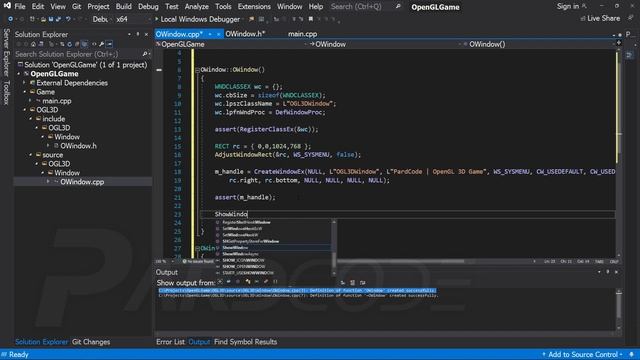Collapse the Game folder
The image size is (640, 360).
coord(24,92)
